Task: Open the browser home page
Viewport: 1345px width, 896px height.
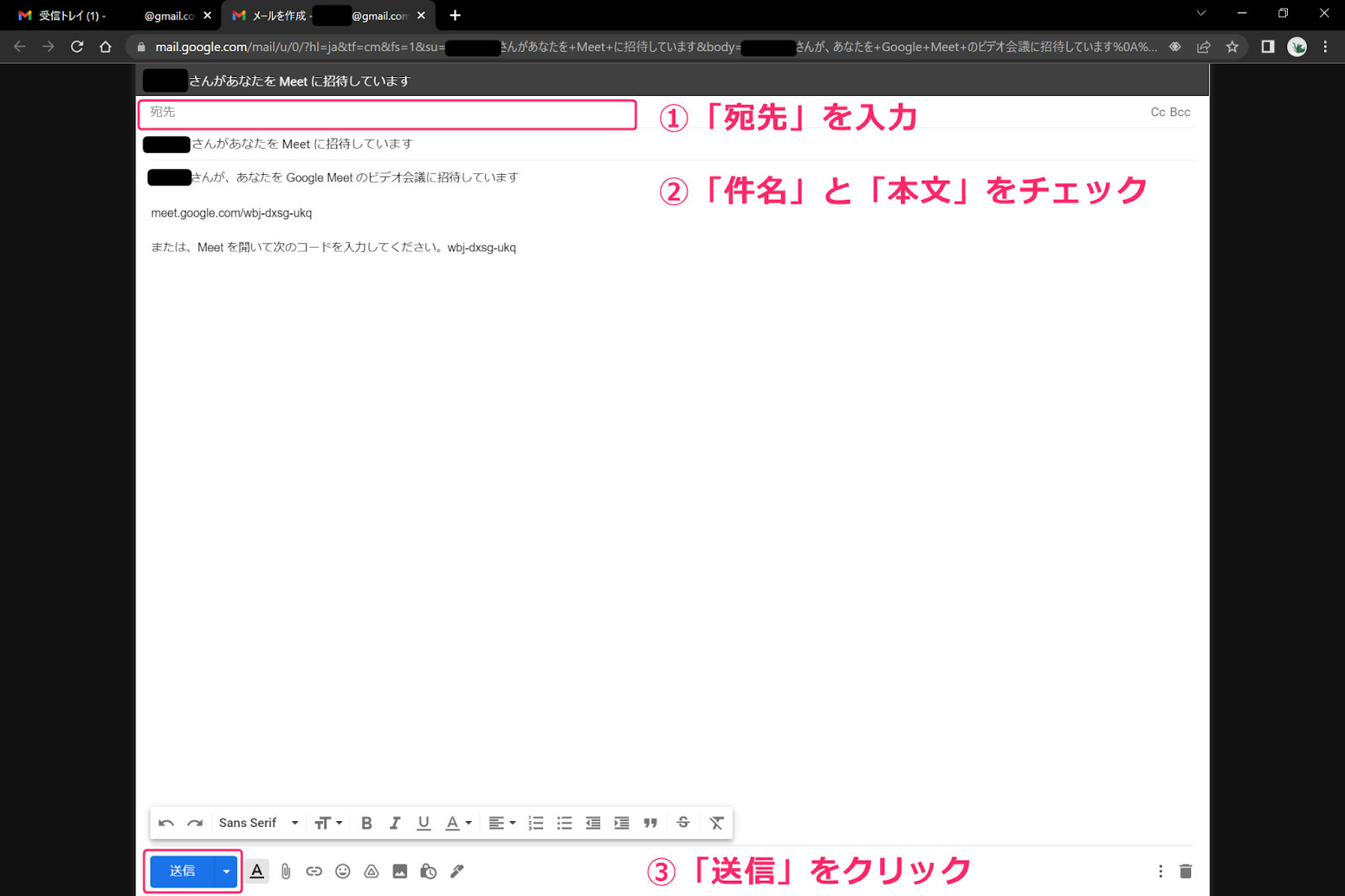Action: point(105,46)
